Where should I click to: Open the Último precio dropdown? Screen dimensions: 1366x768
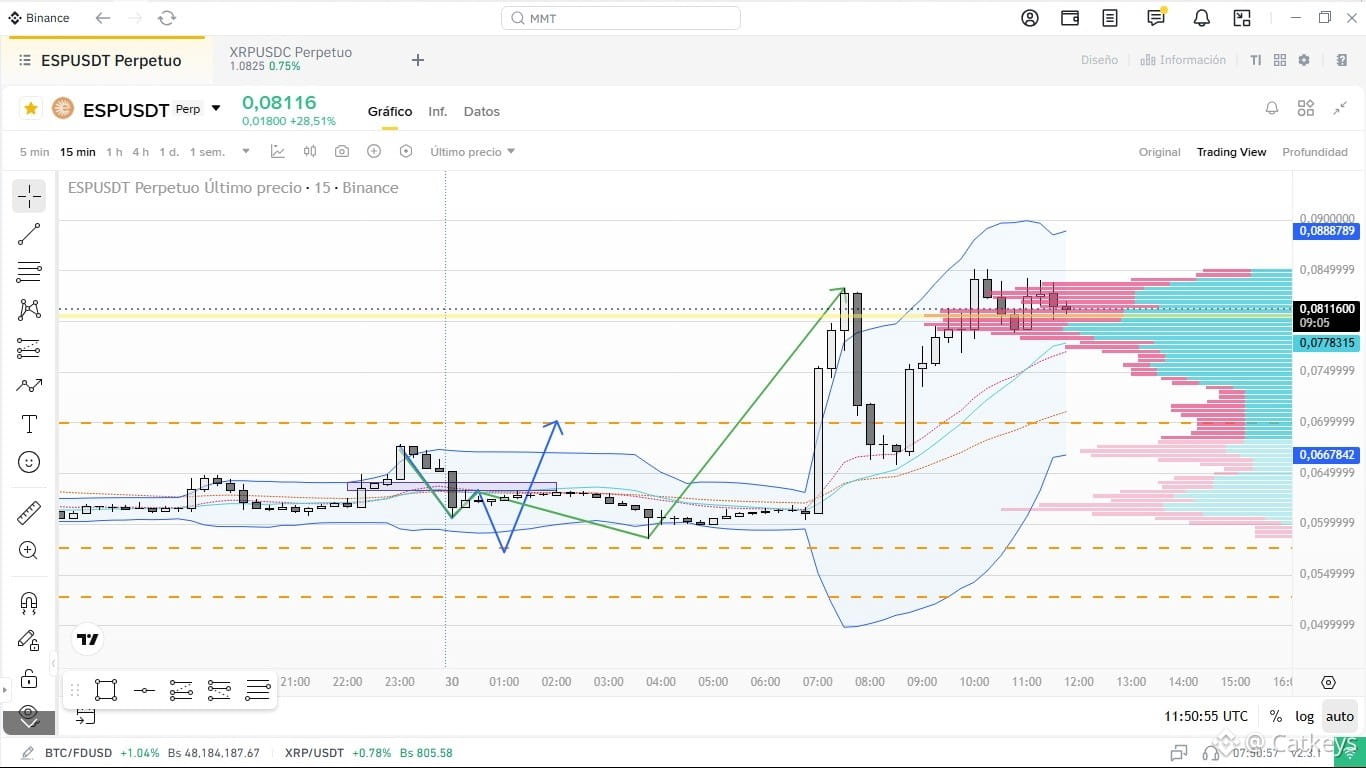pos(473,152)
